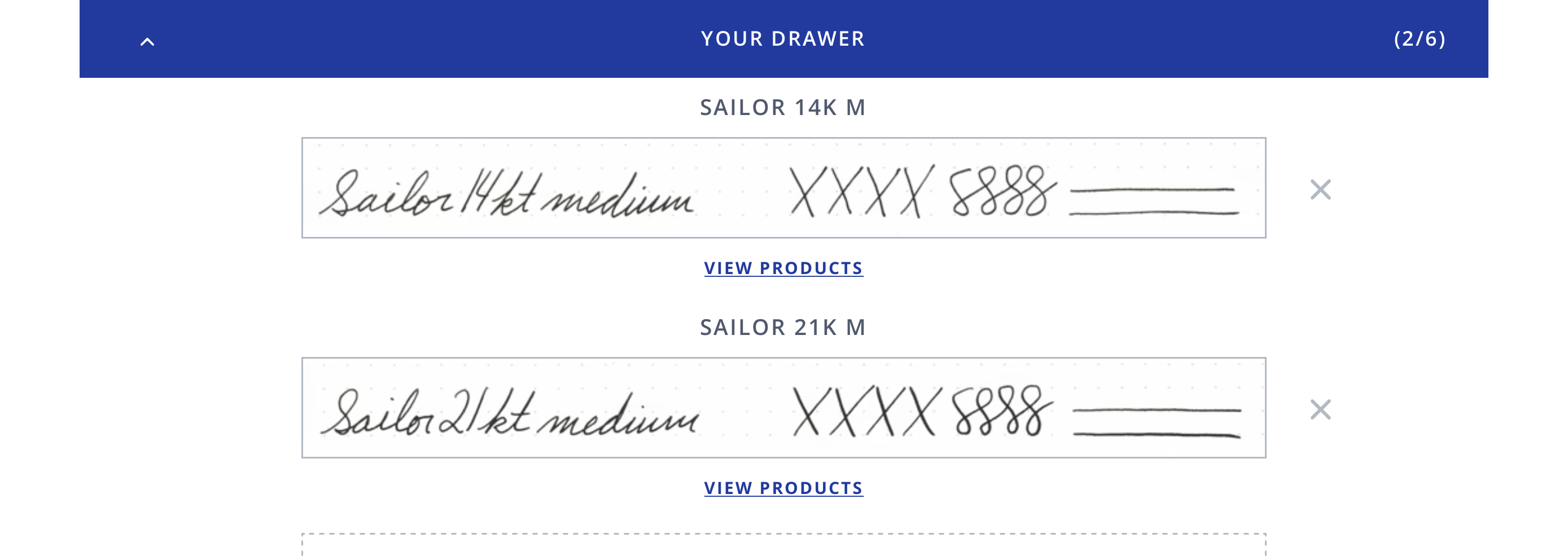The height and width of the screenshot is (560, 1568).
Task: Click the Sailor 14K M writing sample
Action: [x=783, y=188]
